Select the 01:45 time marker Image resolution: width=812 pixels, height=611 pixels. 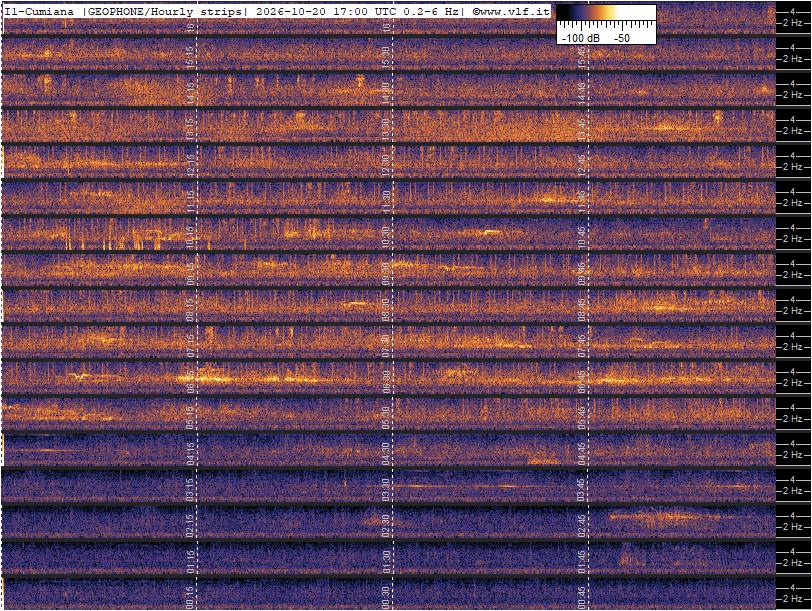pyautogui.click(x=582, y=562)
